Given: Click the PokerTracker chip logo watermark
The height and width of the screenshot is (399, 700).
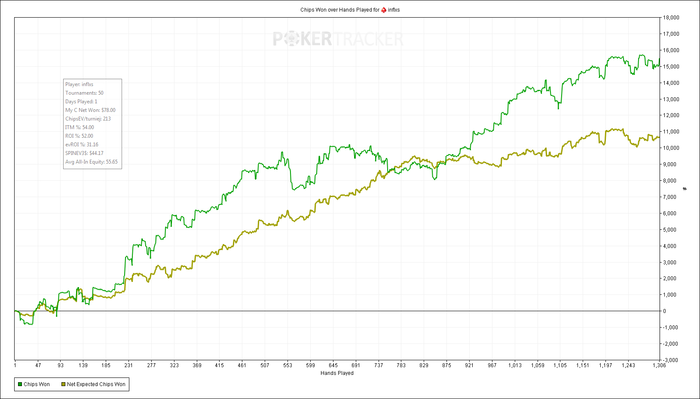Looking at the screenshot, I should [291, 39].
